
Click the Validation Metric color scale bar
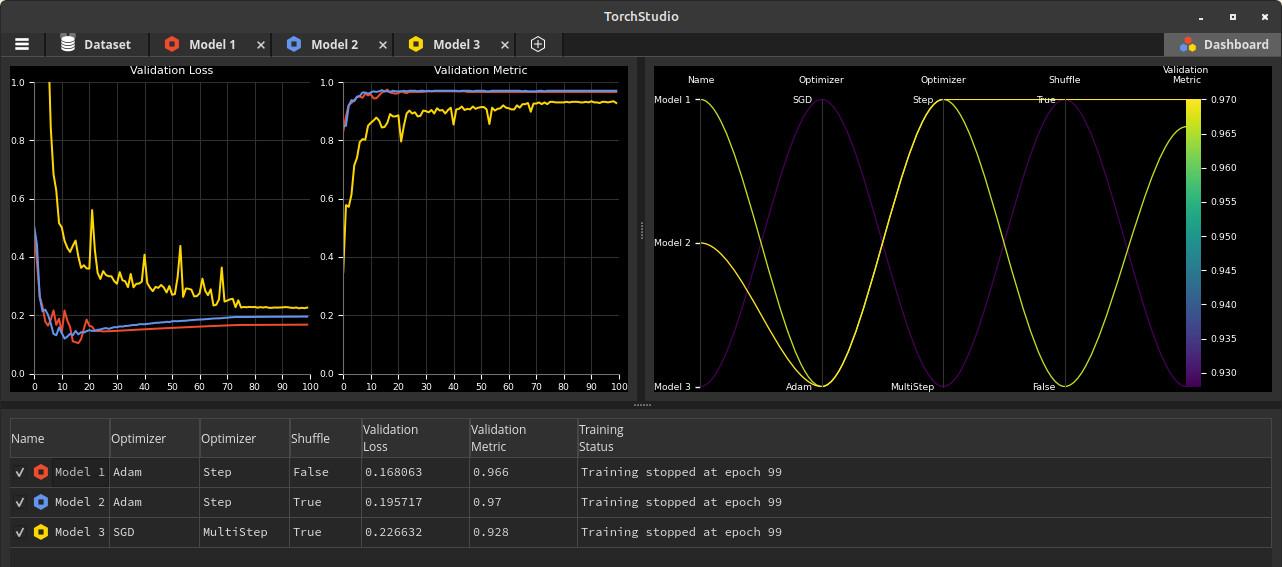coord(1193,242)
